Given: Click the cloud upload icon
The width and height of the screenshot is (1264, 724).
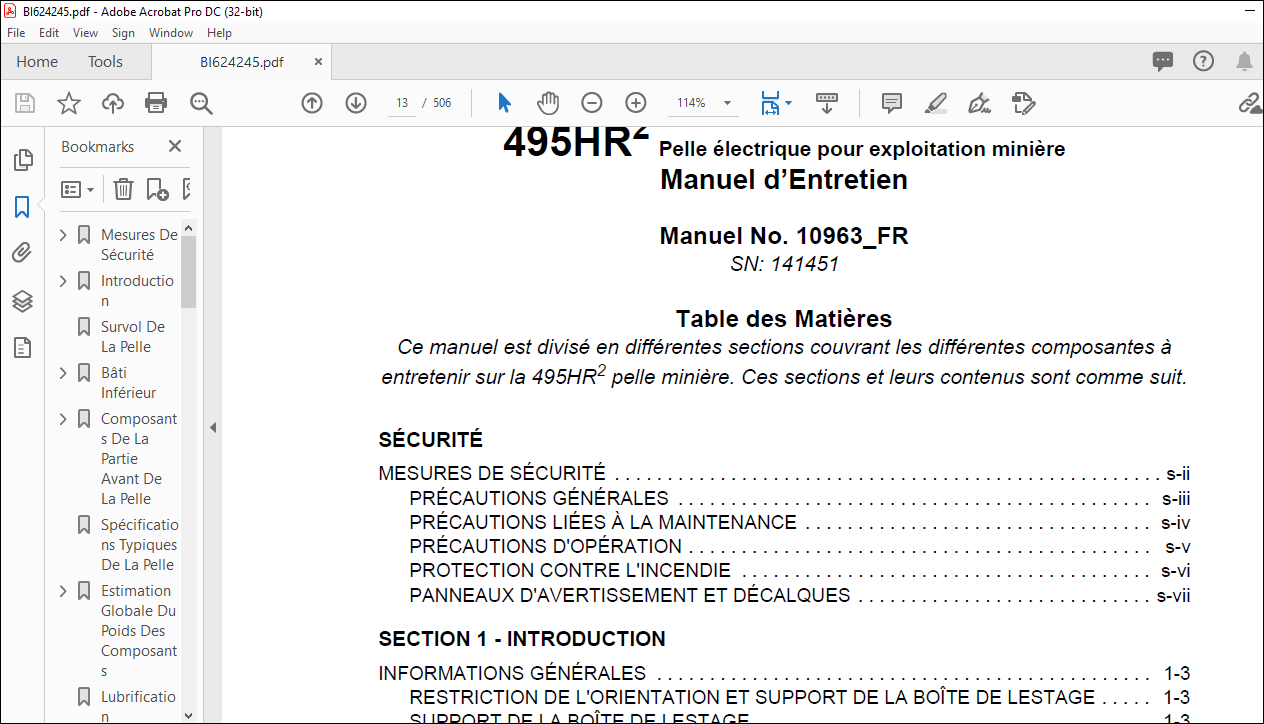Looking at the screenshot, I should pos(113,103).
